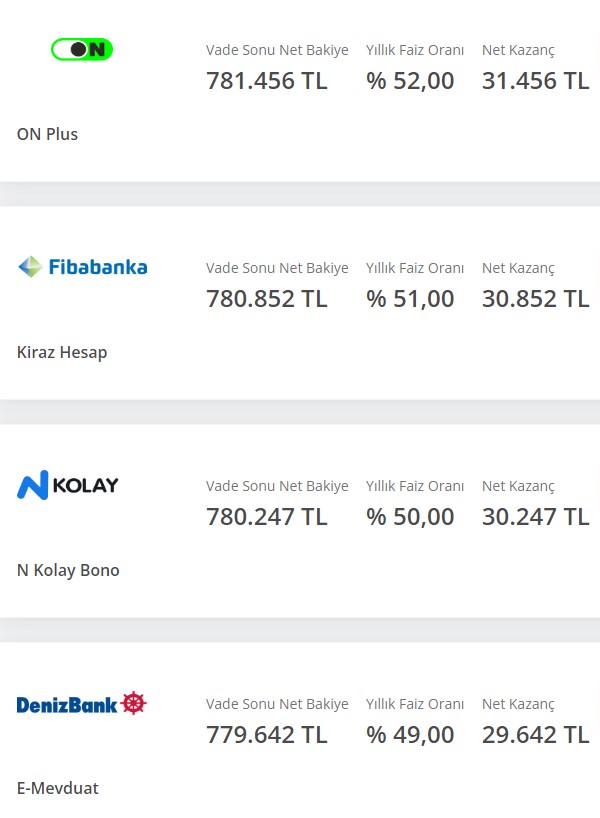600x818 pixels.
Task: Open the Kiraz Hesap product link
Action: [x=62, y=352]
